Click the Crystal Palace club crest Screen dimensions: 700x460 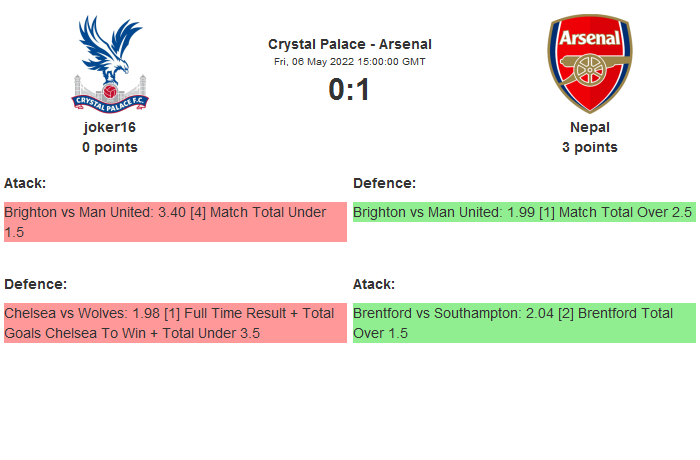[110, 62]
